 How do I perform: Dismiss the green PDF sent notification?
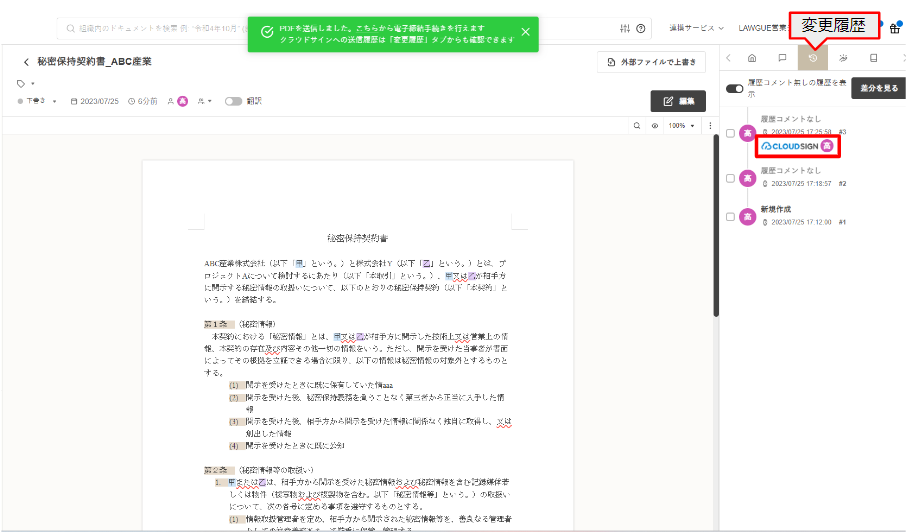click(525, 32)
